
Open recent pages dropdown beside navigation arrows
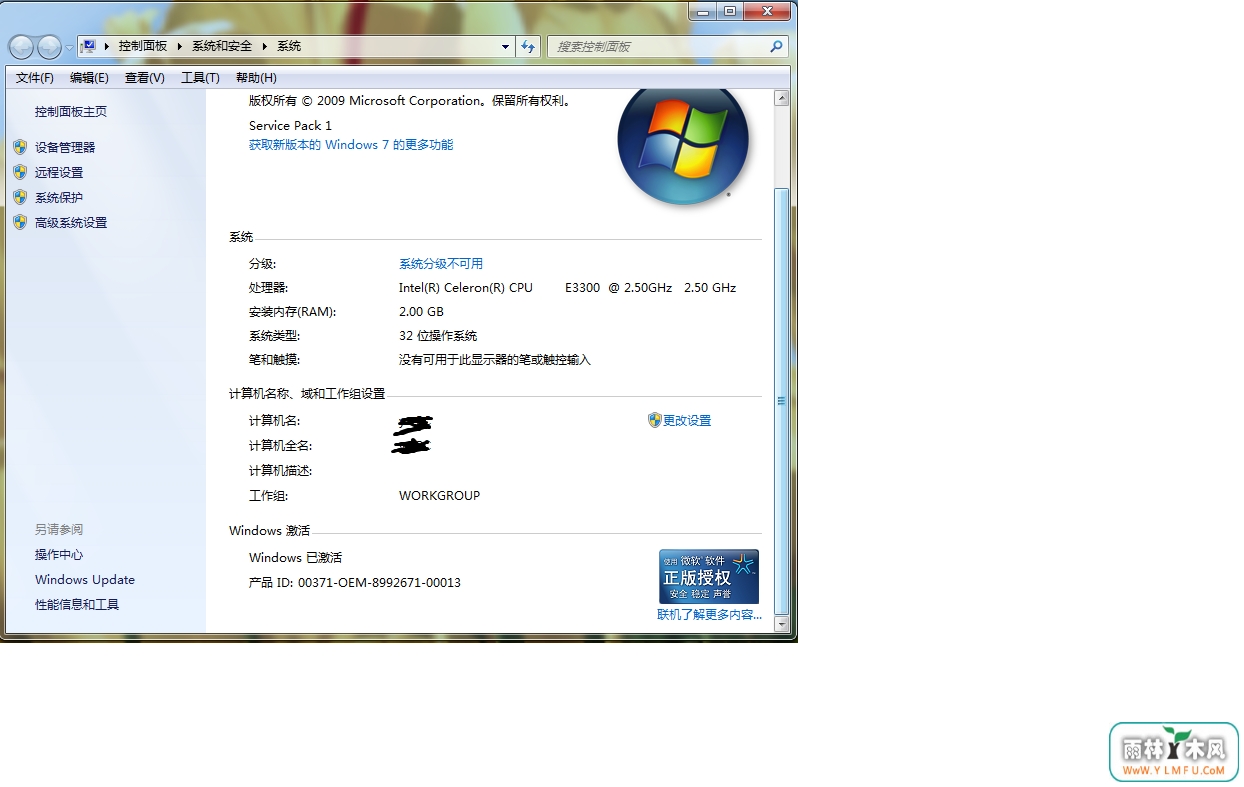pyautogui.click(x=69, y=47)
